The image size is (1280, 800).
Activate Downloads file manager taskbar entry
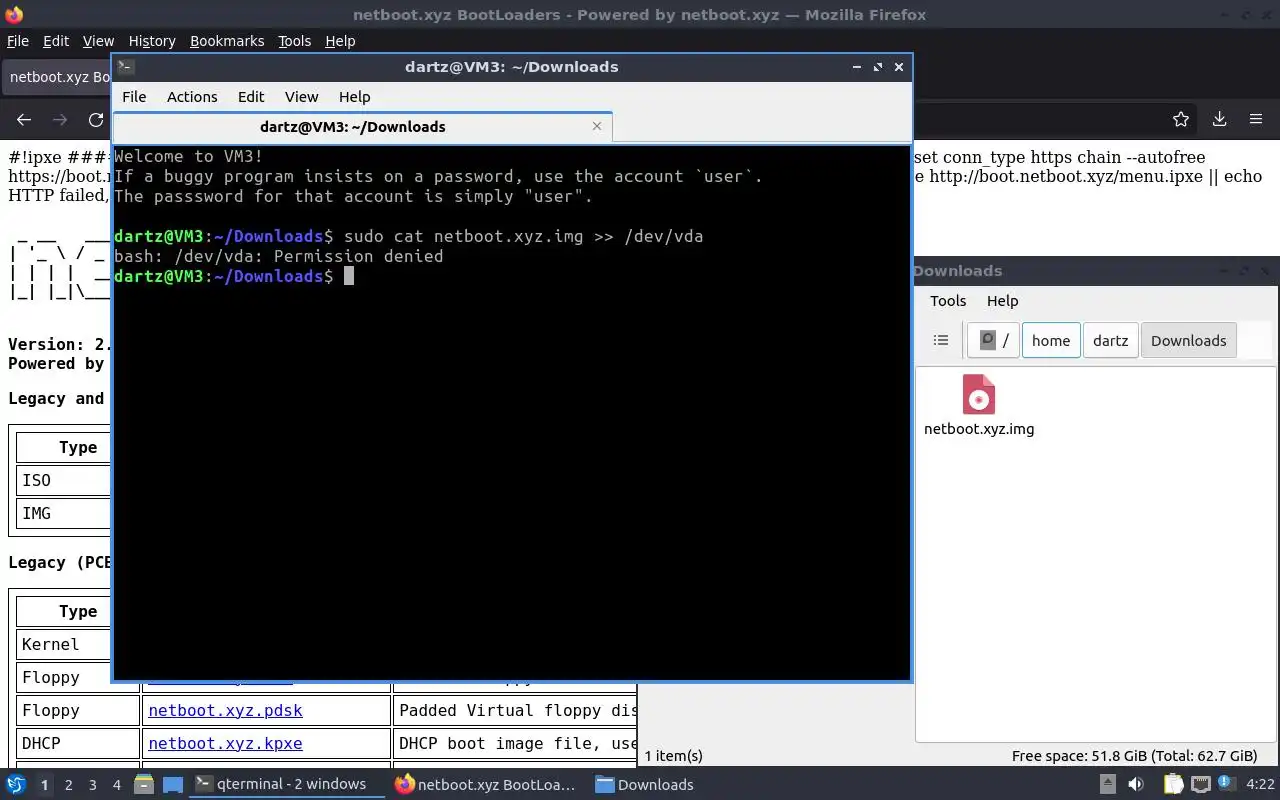[x=645, y=784]
